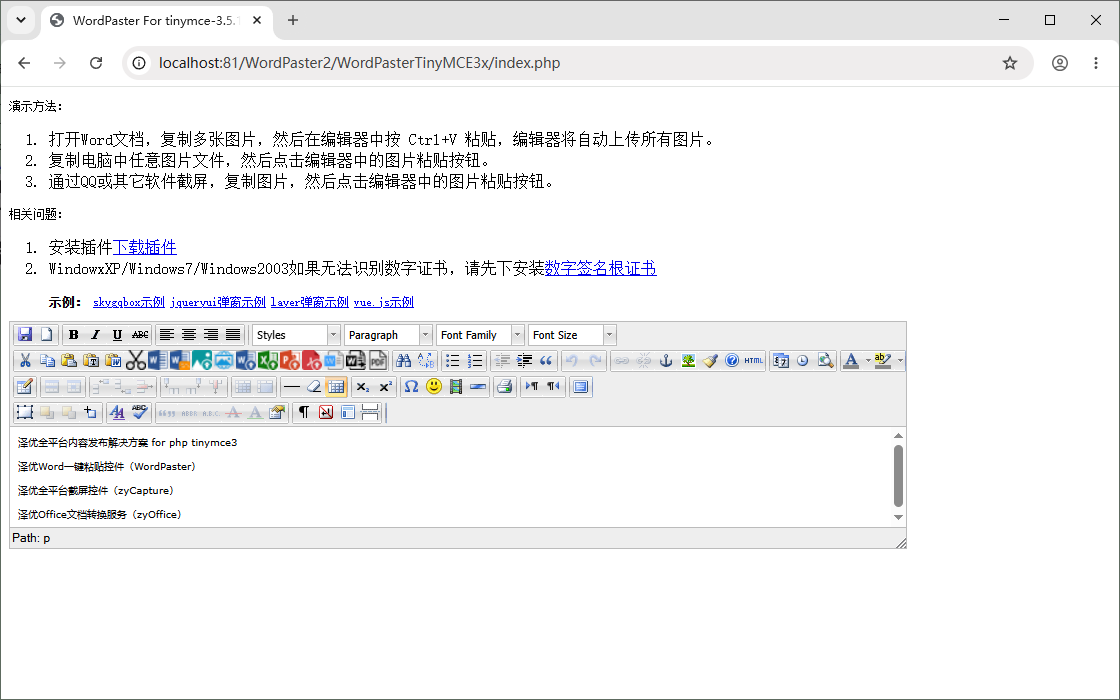The width and height of the screenshot is (1120, 700).
Task: Select the WordPaster For tinymce browser tab
Action: 156,21
